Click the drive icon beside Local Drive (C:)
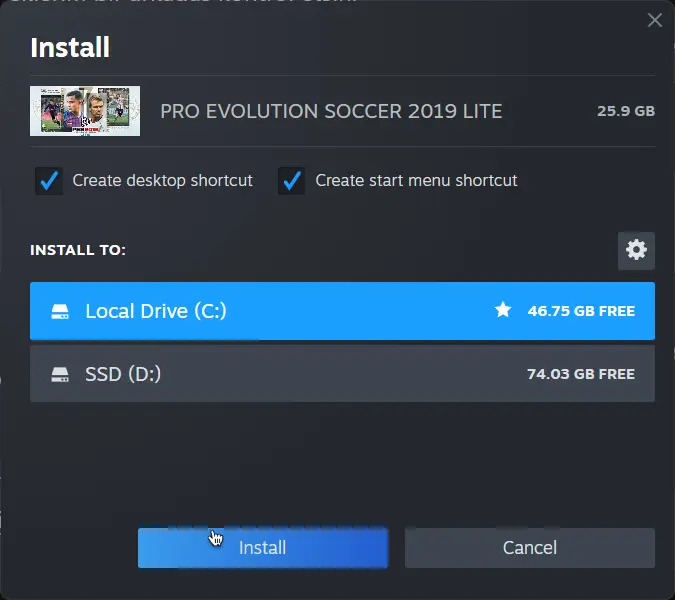 (x=60, y=311)
